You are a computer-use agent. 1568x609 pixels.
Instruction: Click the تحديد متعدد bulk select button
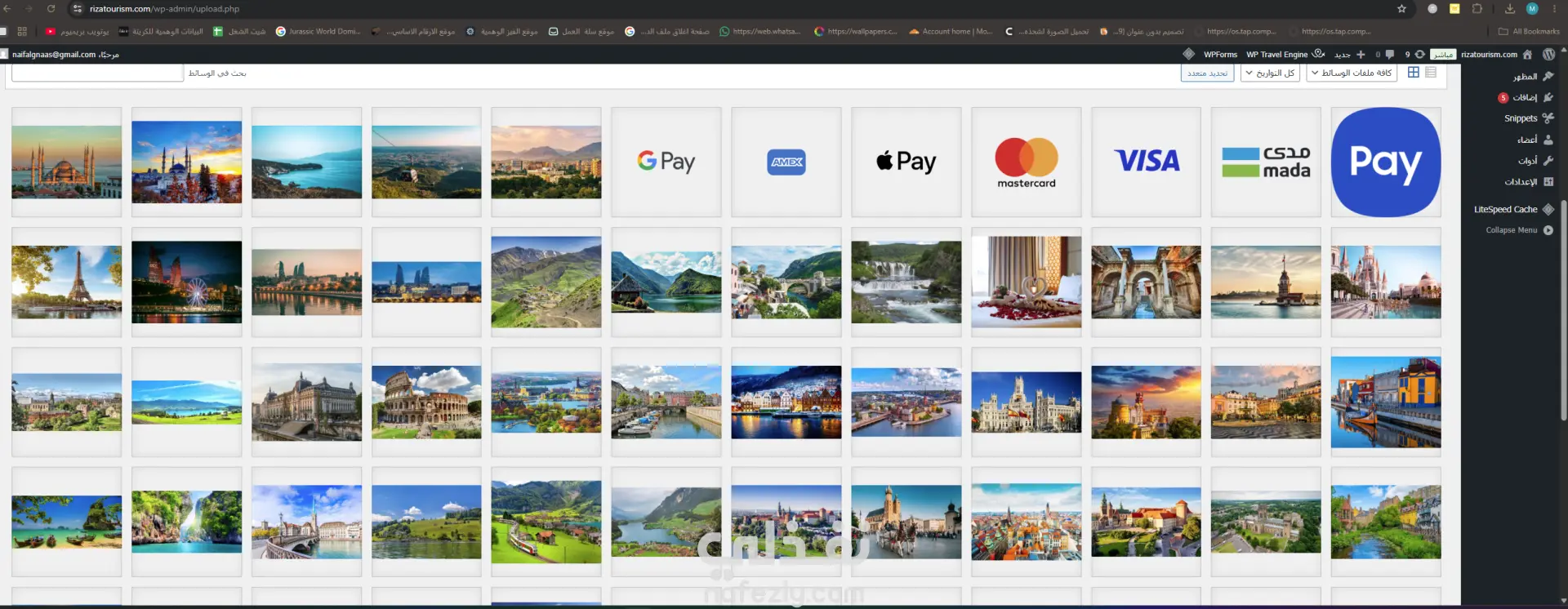1207,73
